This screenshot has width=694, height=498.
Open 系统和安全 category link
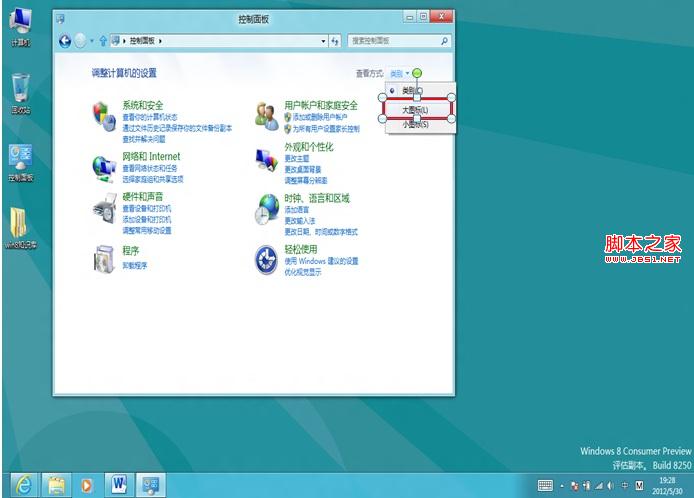tap(143, 105)
